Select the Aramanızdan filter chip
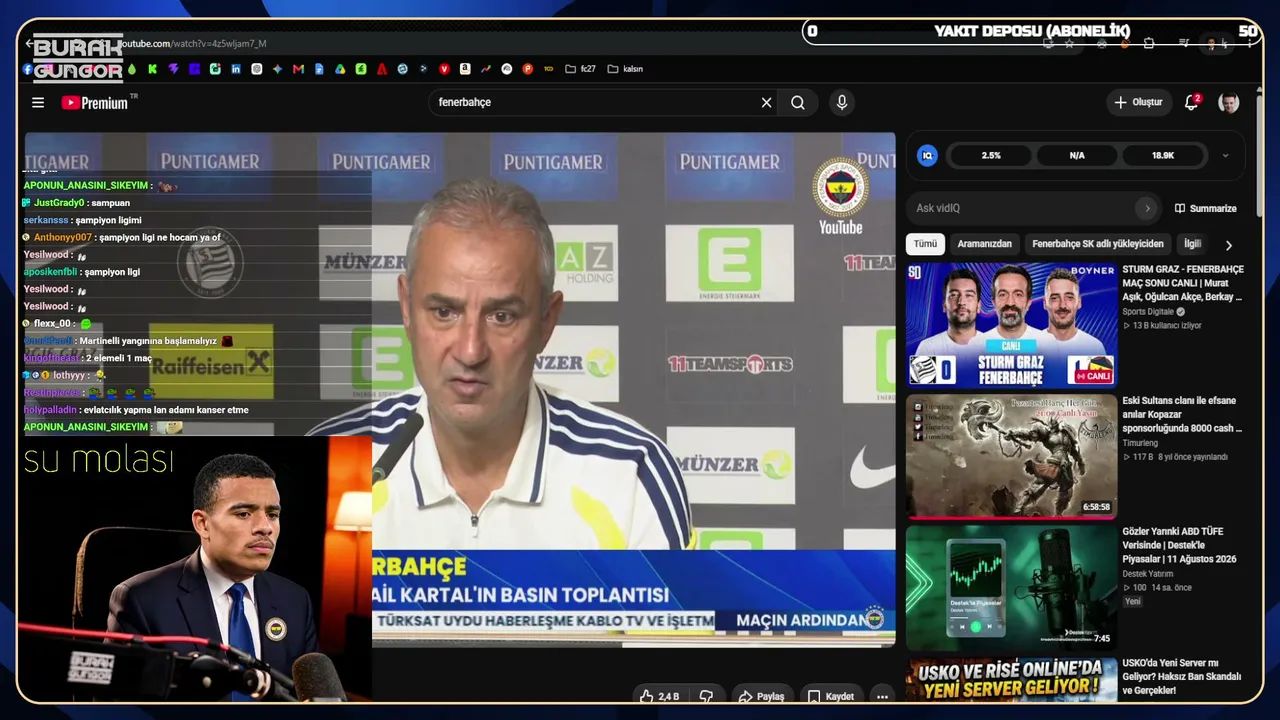The width and height of the screenshot is (1280, 720). click(985, 244)
